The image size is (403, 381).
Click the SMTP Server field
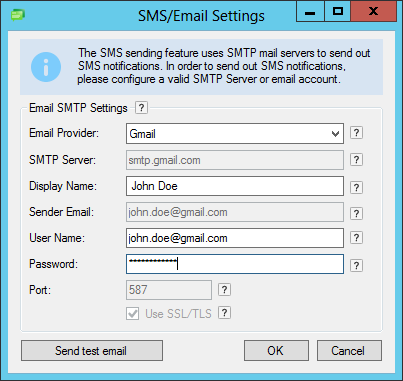click(235, 160)
